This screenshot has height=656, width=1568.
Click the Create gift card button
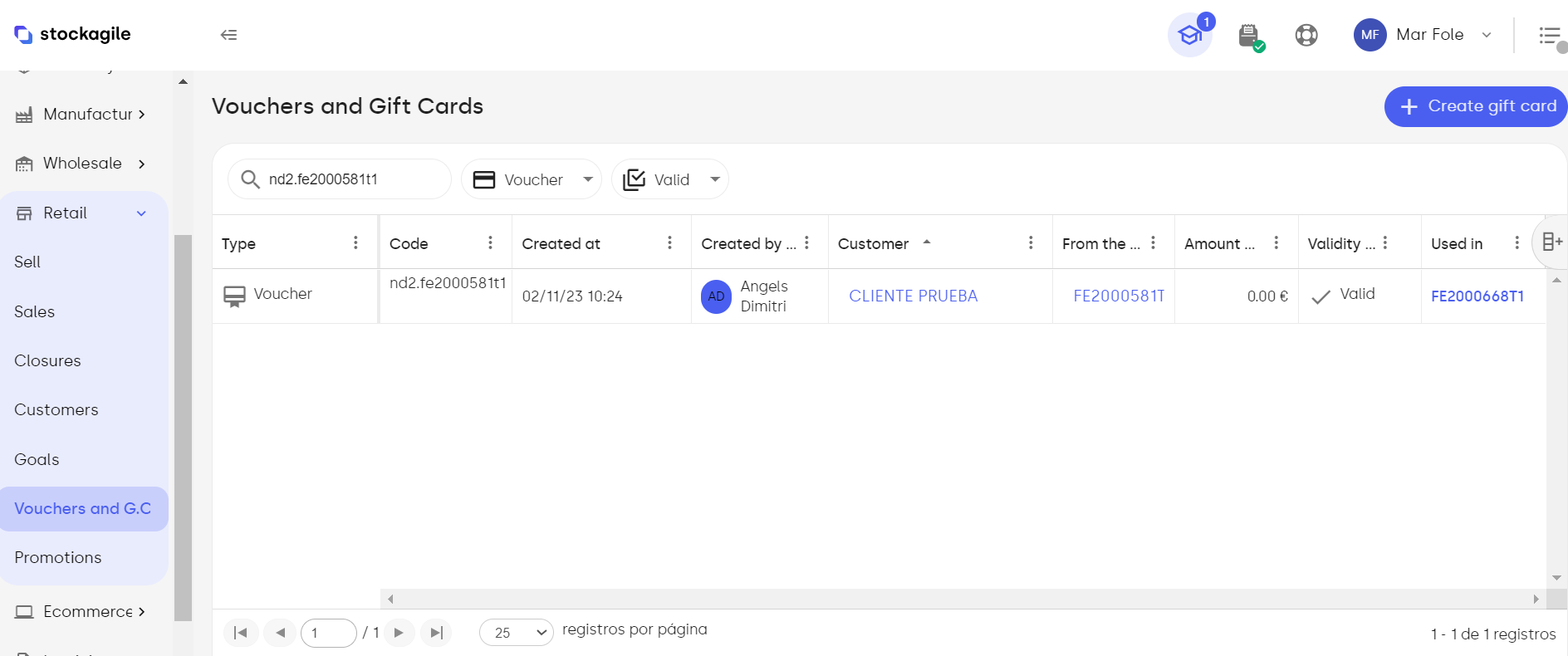coord(1476,106)
